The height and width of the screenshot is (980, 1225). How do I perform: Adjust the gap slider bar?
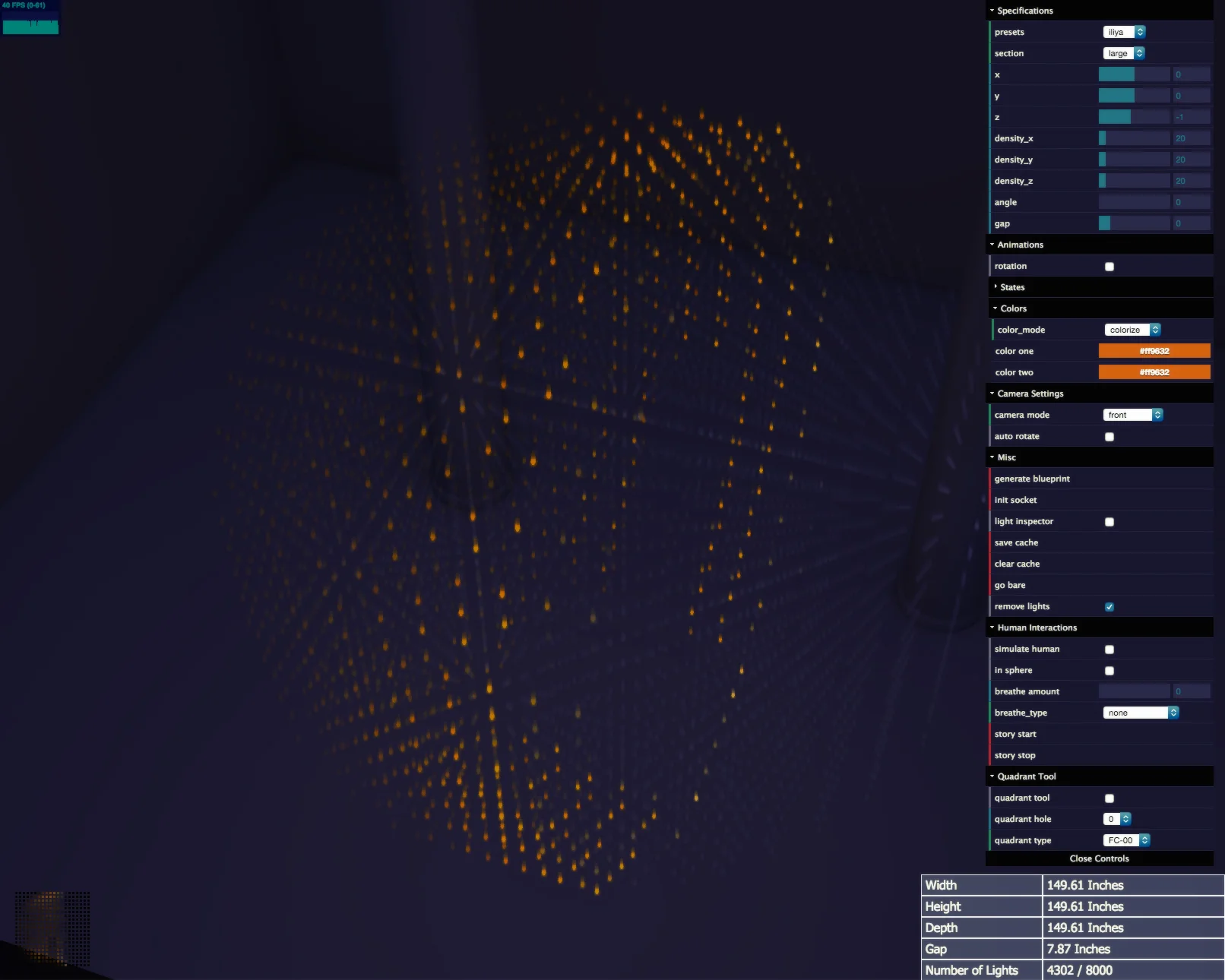click(x=1135, y=223)
